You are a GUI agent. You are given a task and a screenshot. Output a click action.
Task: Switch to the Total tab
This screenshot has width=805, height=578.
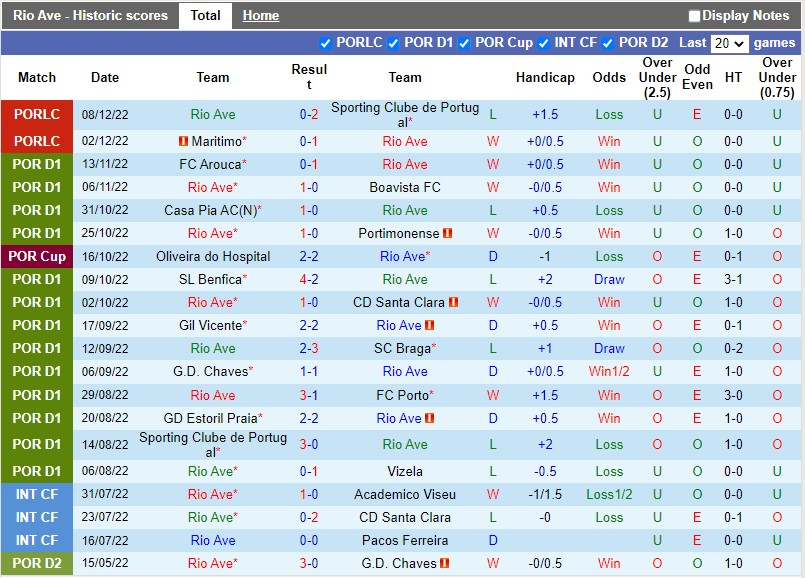(205, 15)
